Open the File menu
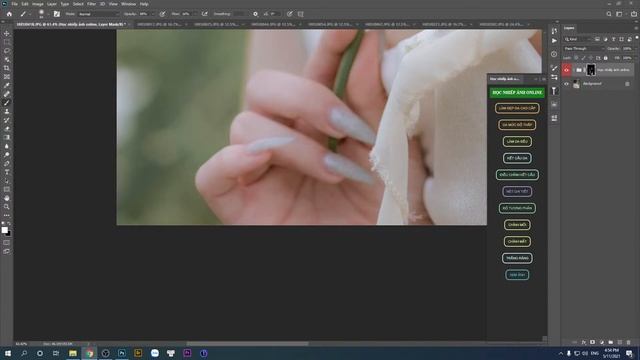The height and width of the screenshot is (360, 640). [14, 4]
